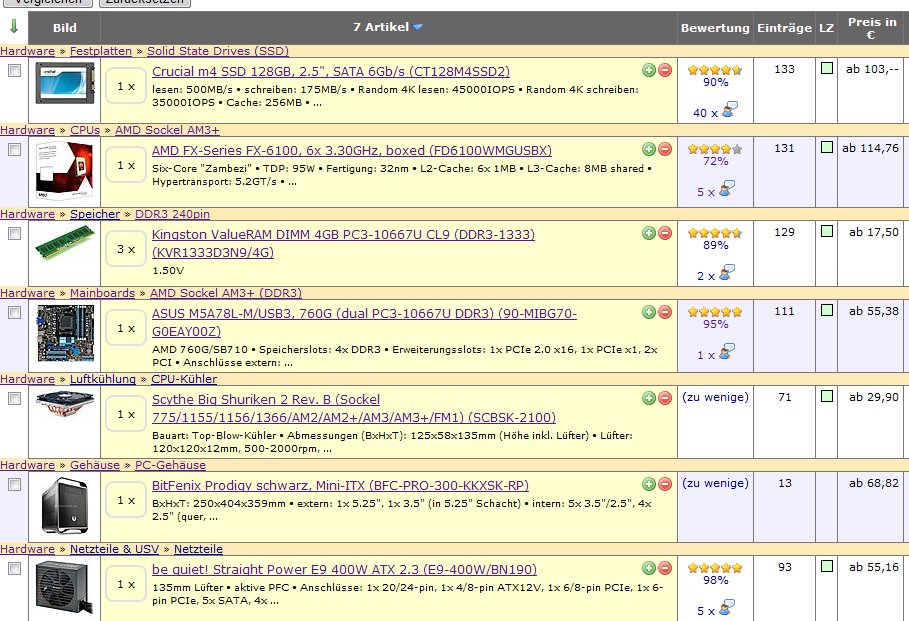Select checkbox for Scythe Big Shuriken row
Viewport: 909px width, 621px height.
pyautogui.click(x=14, y=398)
